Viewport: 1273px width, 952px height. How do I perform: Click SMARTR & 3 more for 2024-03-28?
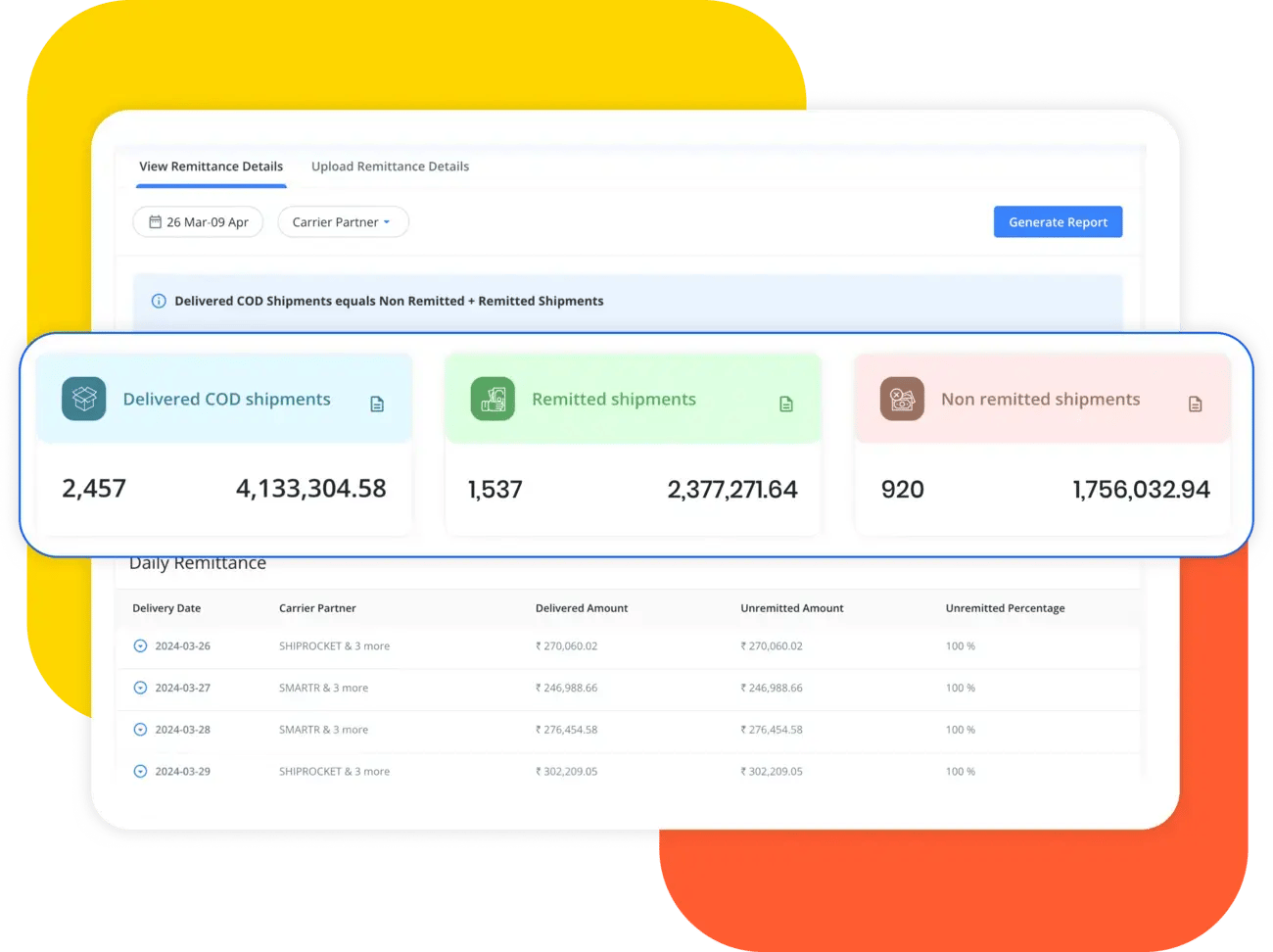[323, 730]
